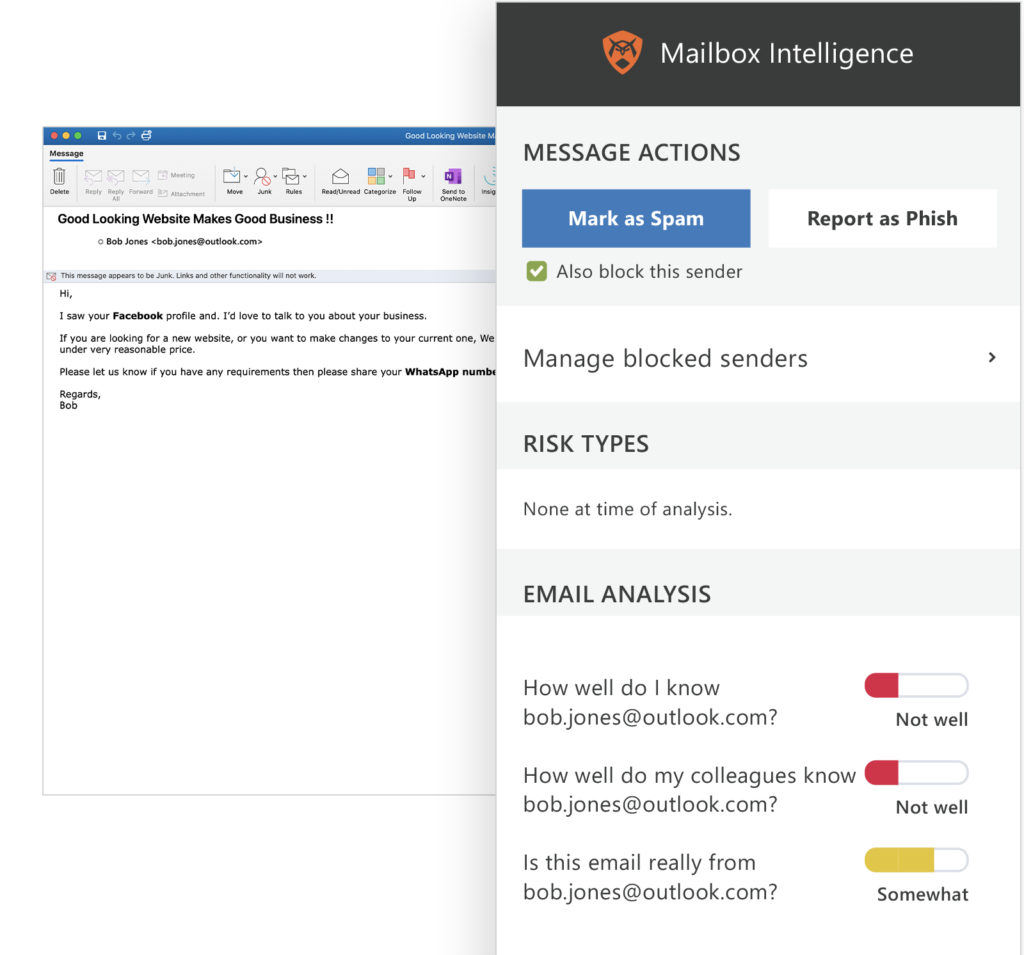Image resolution: width=1024 pixels, height=955 pixels.
Task: Open the Rules icon
Action: (x=291, y=176)
